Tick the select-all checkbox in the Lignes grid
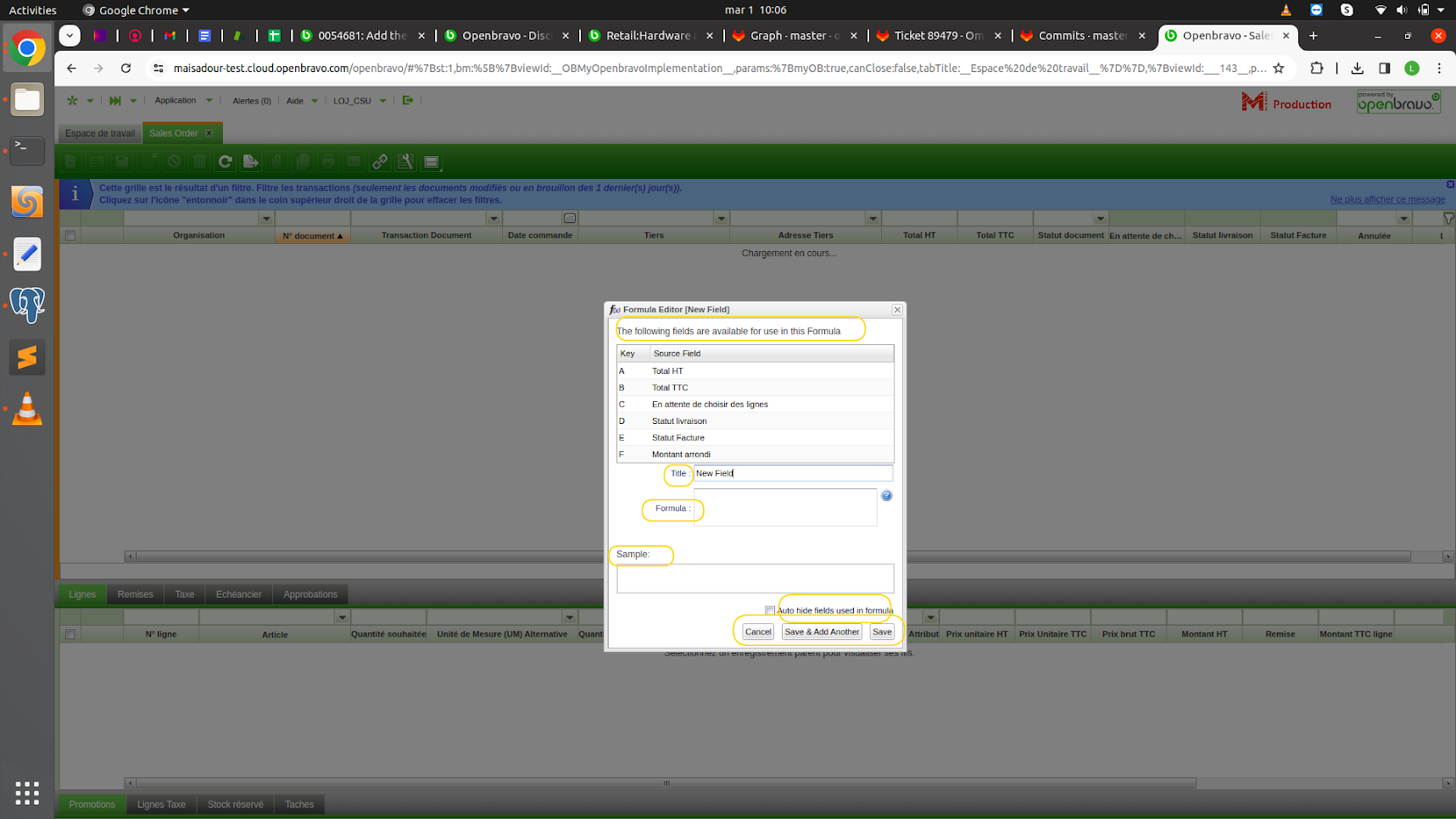The width and height of the screenshot is (1456, 819). click(70, 634)
